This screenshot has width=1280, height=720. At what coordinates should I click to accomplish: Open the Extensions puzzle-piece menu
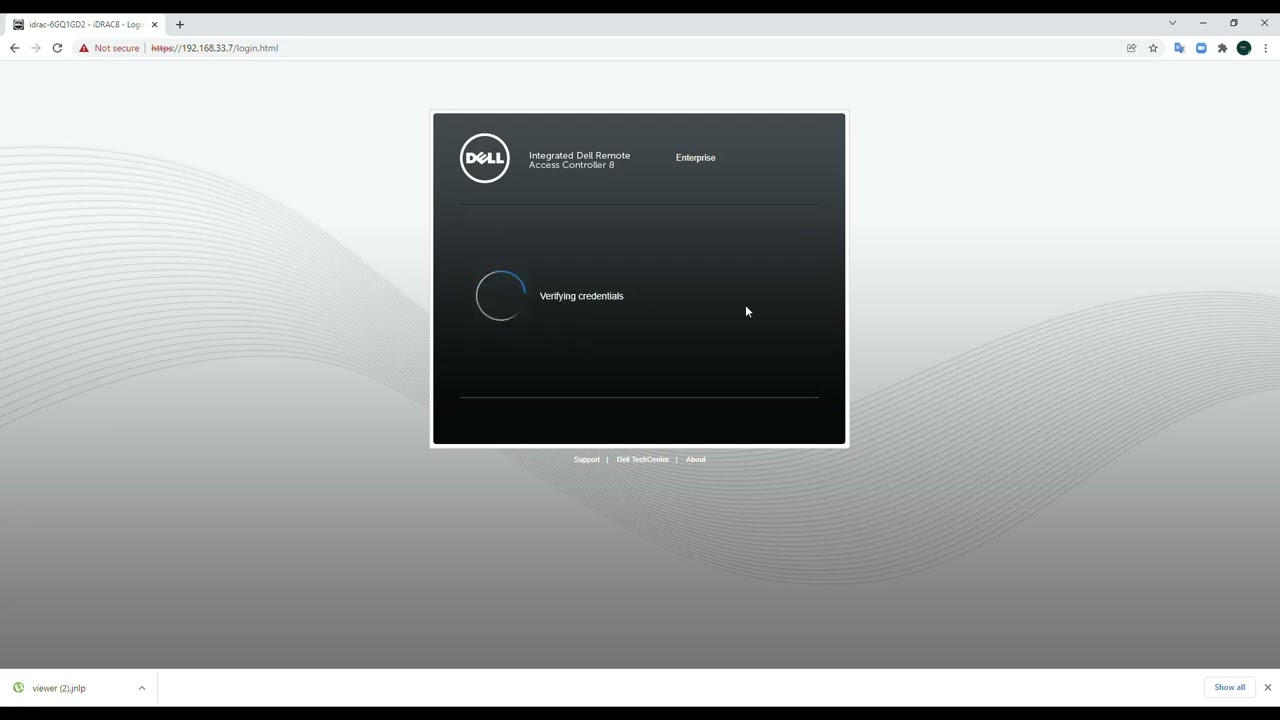1222,48
